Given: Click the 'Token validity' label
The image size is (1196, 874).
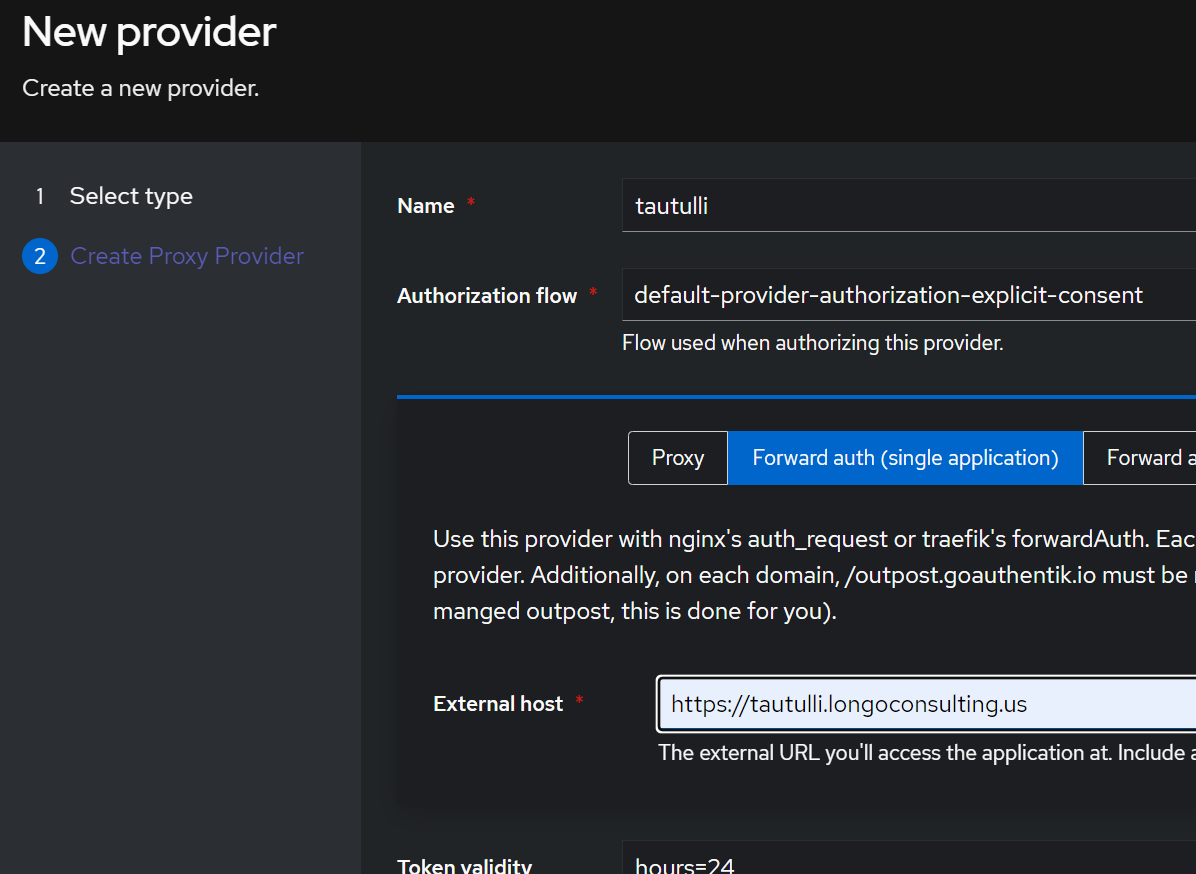Looking at the screenshot, I should coord(465,866).
